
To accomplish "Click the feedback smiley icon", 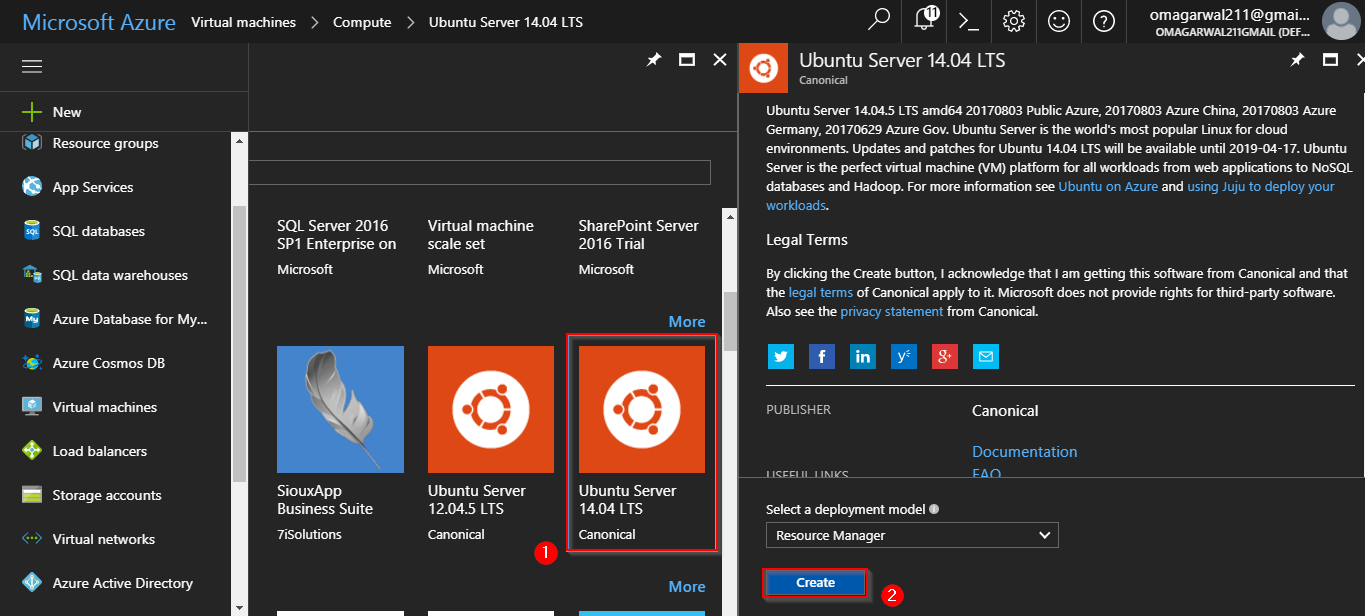I will 1059,21.
